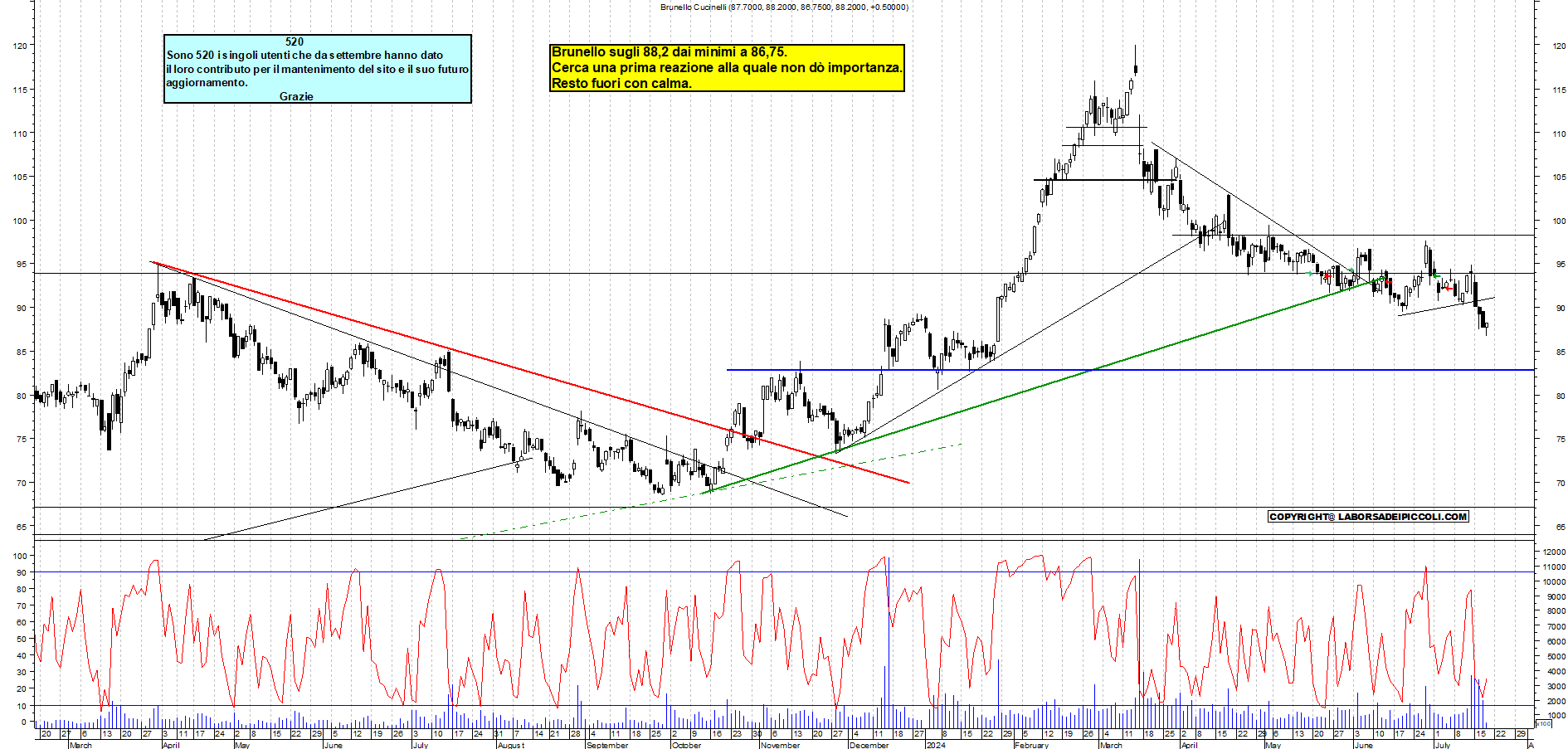Click the 'December' month label
This screenshot has height=749, width=1568.
(x=869, y=745)
